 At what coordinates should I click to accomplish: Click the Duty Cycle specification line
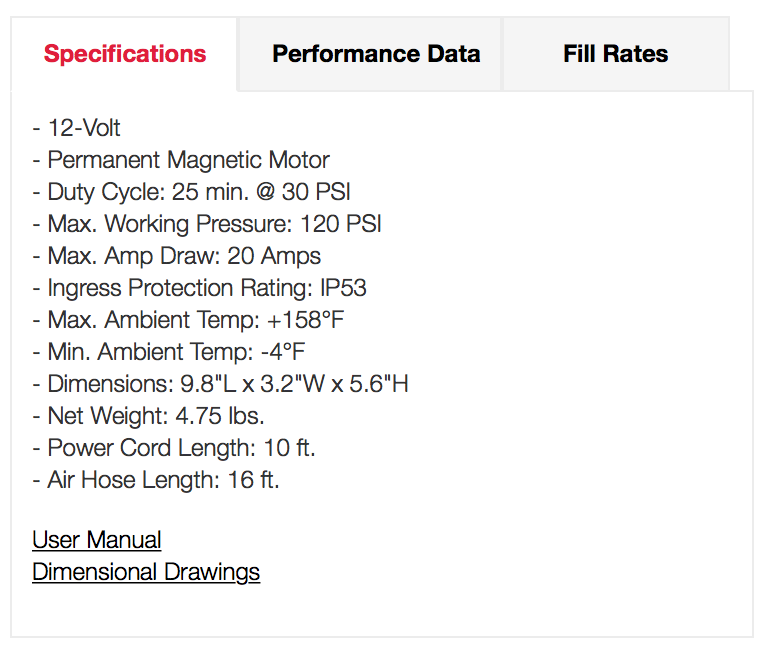point(191,192)
